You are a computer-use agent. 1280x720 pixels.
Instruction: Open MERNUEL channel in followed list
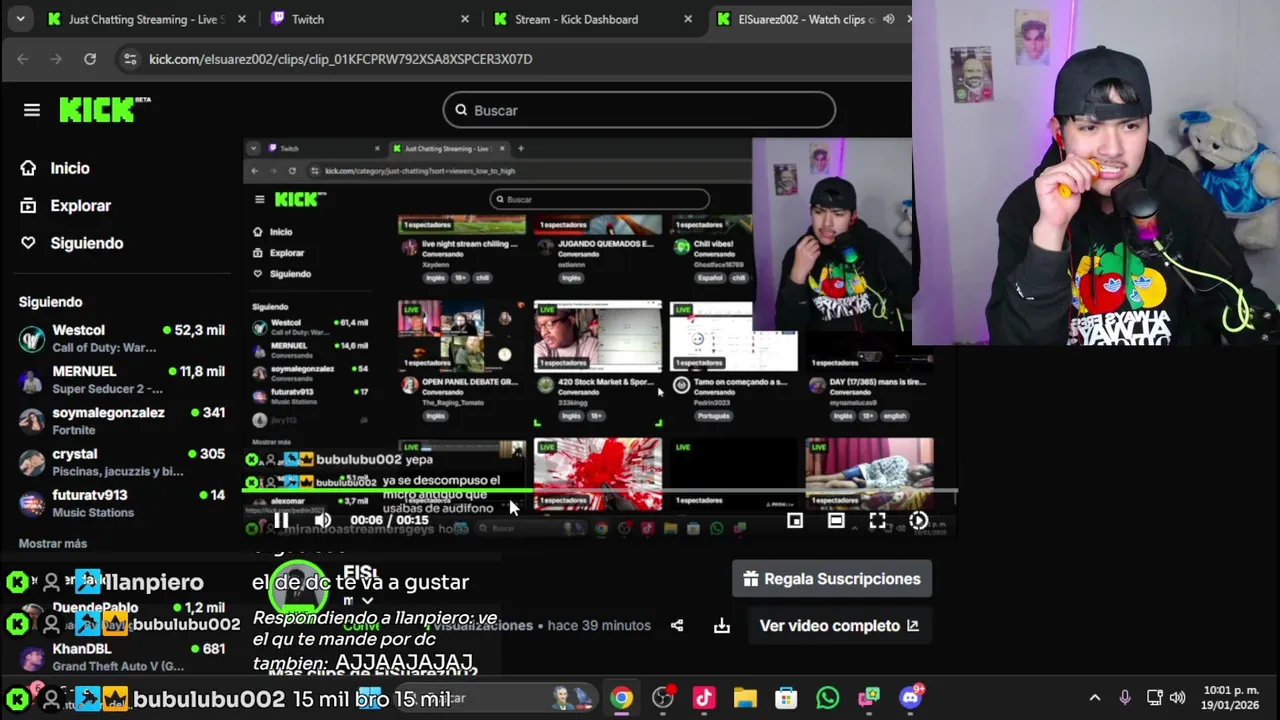point(122,379)
